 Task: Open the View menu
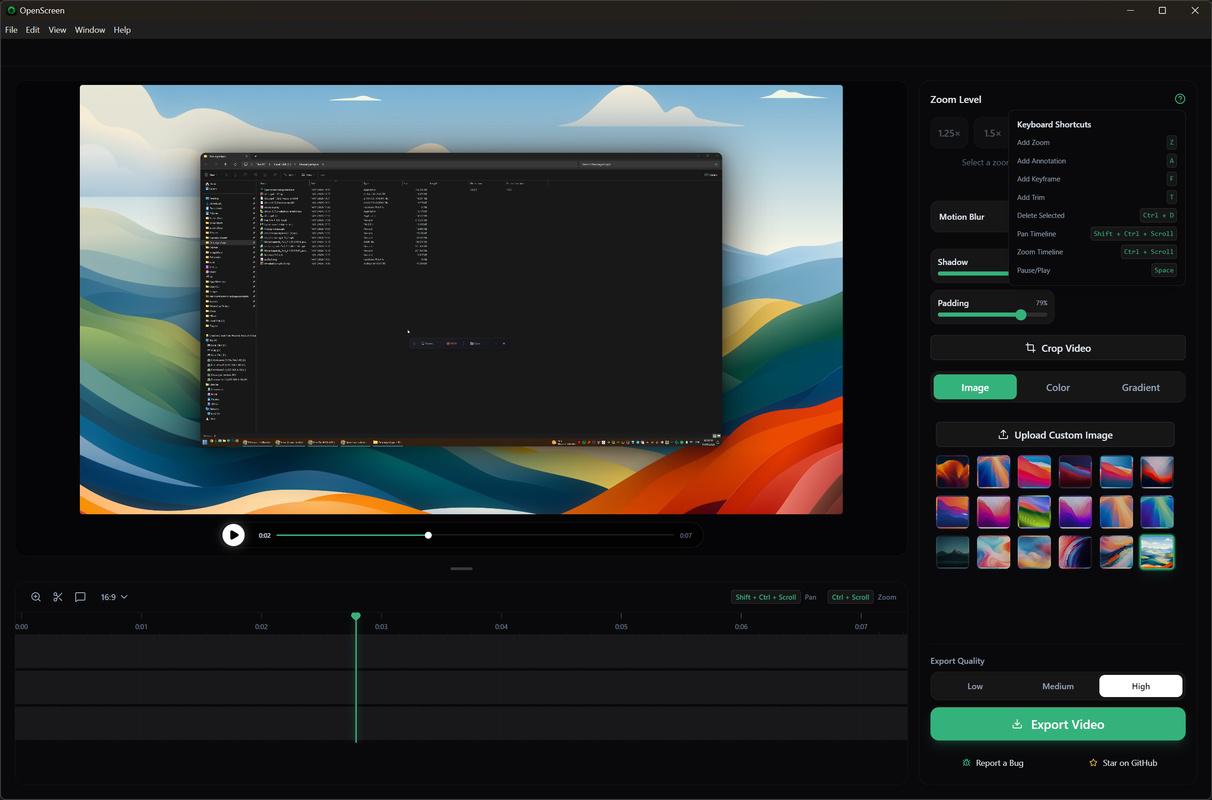tap(57, 29)
